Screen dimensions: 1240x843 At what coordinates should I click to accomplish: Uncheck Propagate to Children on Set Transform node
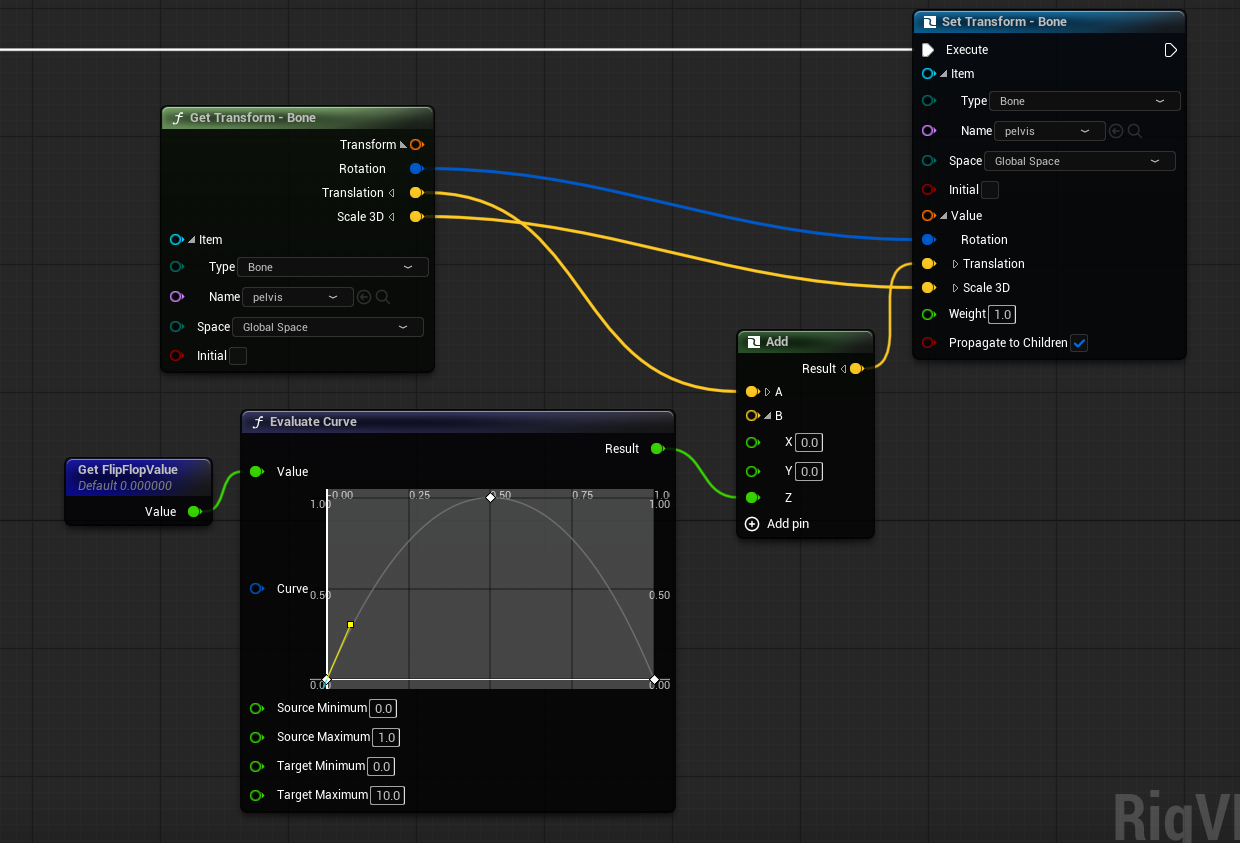click(1079, 342)
